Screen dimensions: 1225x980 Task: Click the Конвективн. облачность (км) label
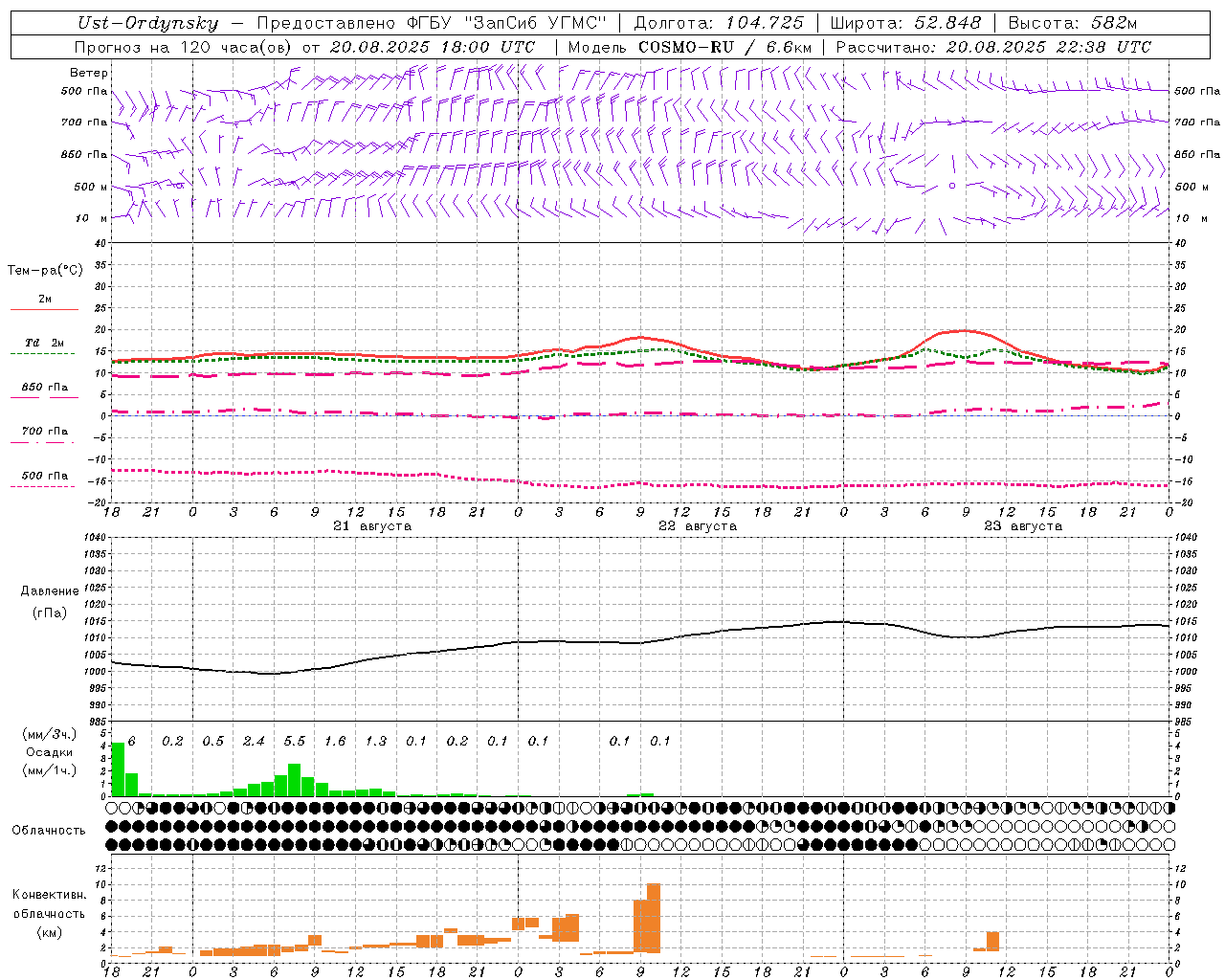coord(49,913)
